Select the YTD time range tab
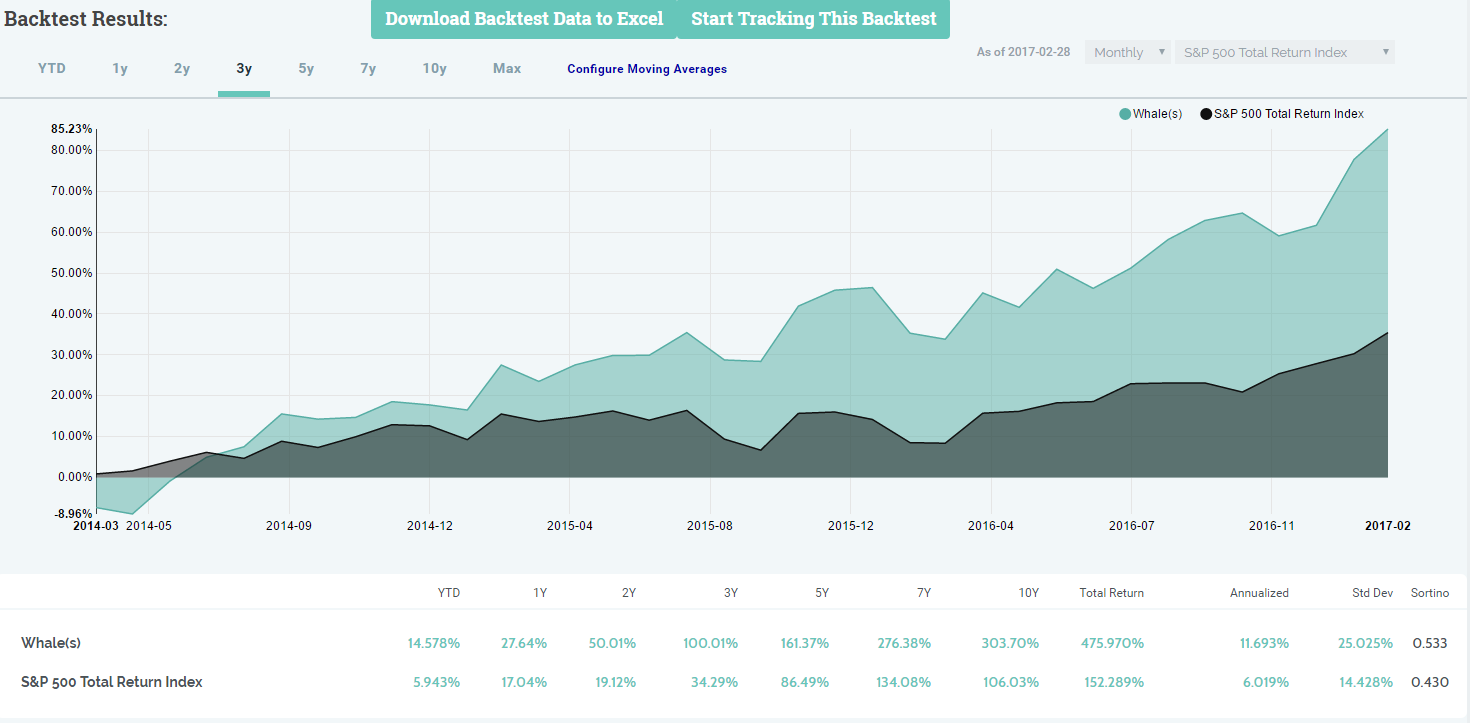Screen dimensions: 1470x723 coord(52,69)
